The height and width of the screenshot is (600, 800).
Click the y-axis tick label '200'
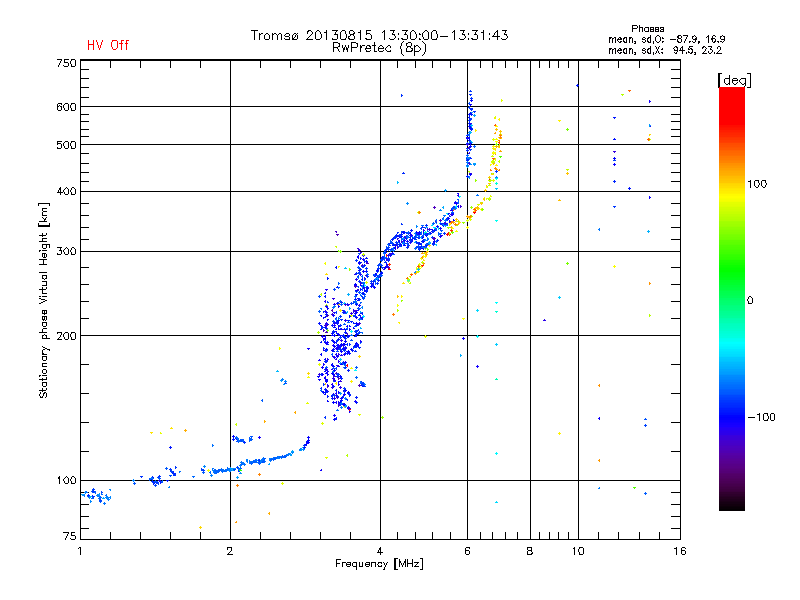click(67, 336)
